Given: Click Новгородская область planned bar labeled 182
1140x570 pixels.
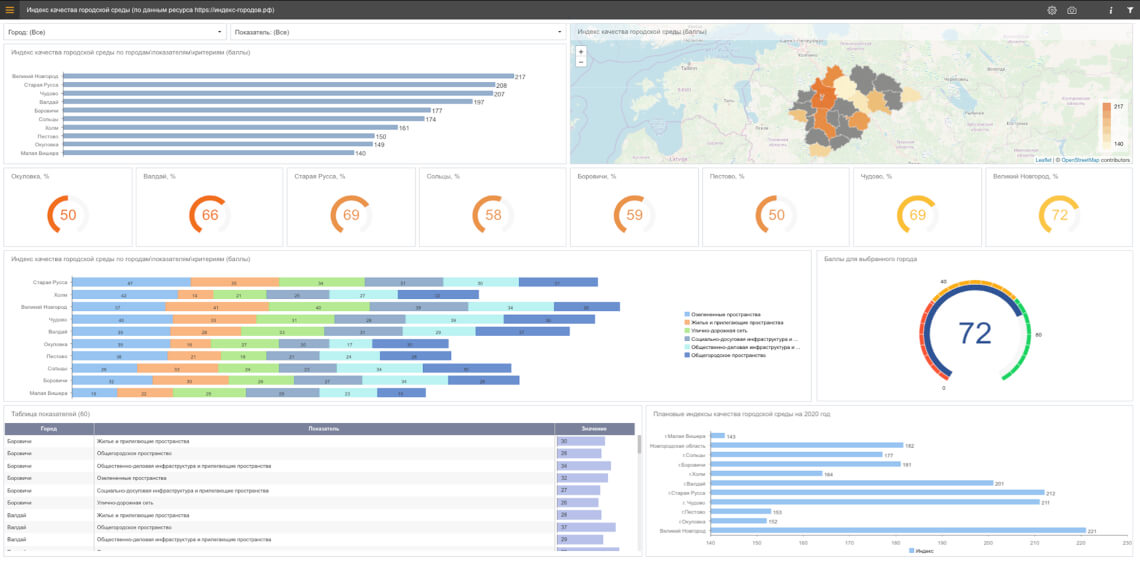Looking at the screenshot, I should point(807,445).
